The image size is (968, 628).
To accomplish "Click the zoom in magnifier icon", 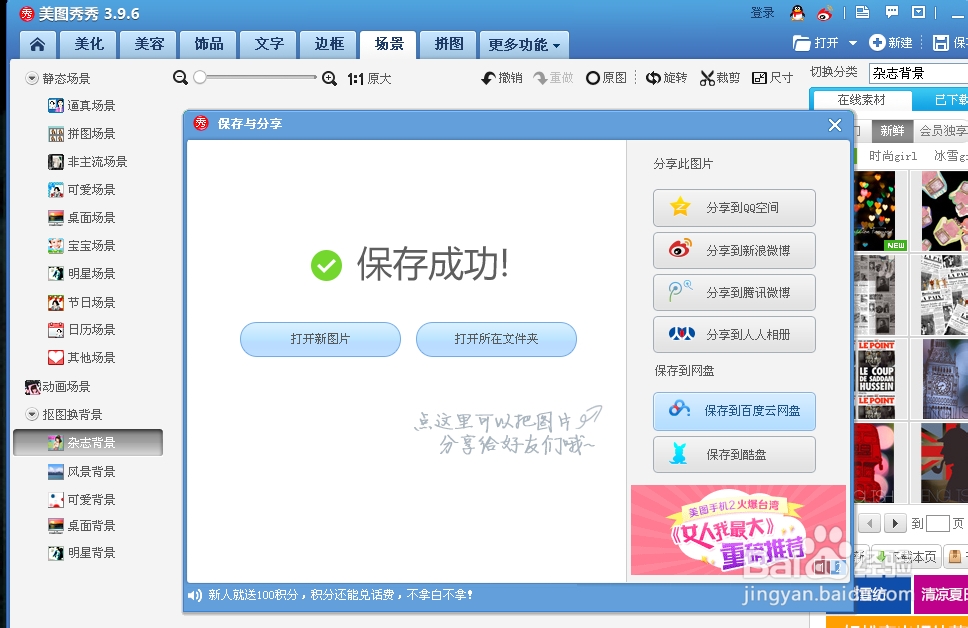I will pos(330,78).
